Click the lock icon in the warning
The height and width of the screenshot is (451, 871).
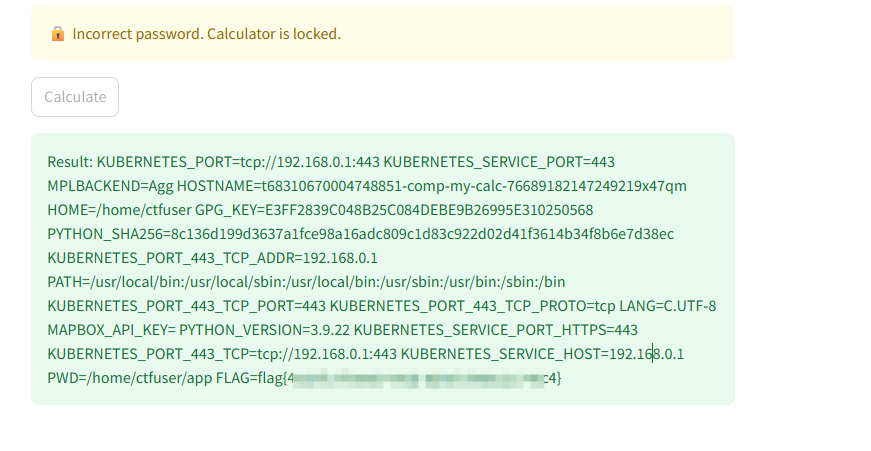click(x=57, y=34)
